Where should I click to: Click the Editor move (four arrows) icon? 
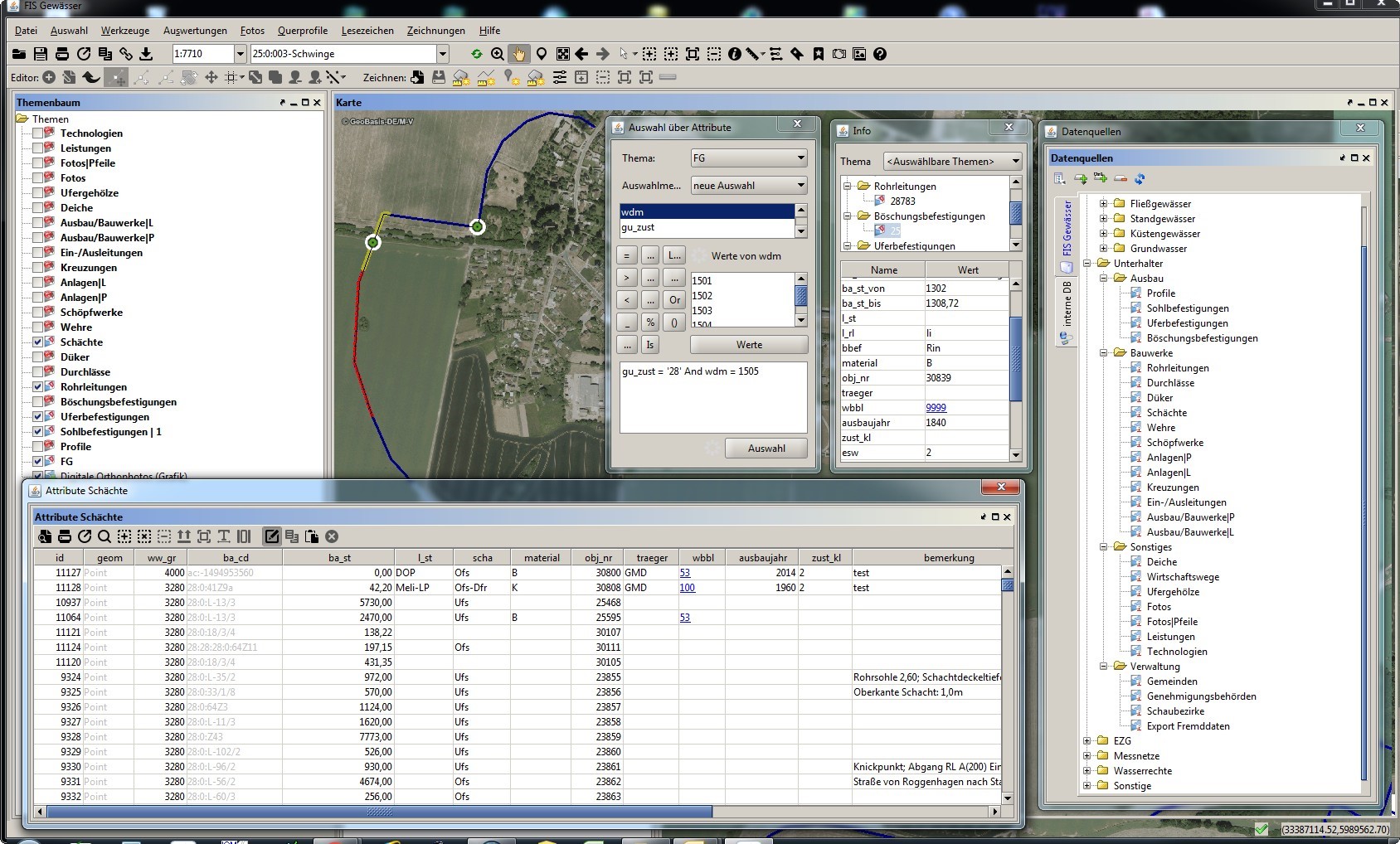point(211,77)
